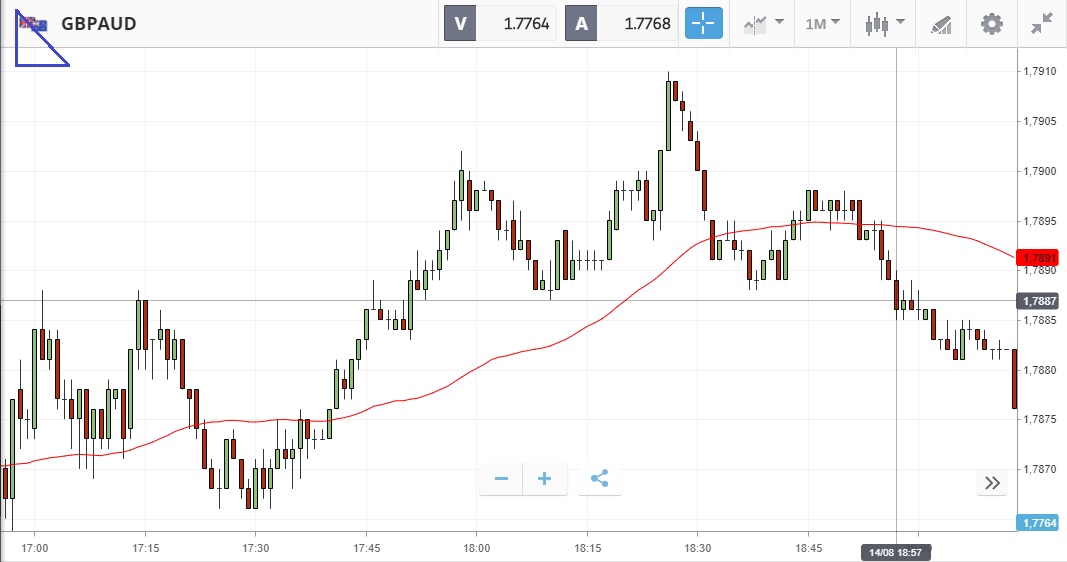
Task: Open chart settings gear
Action: point(991,23)
